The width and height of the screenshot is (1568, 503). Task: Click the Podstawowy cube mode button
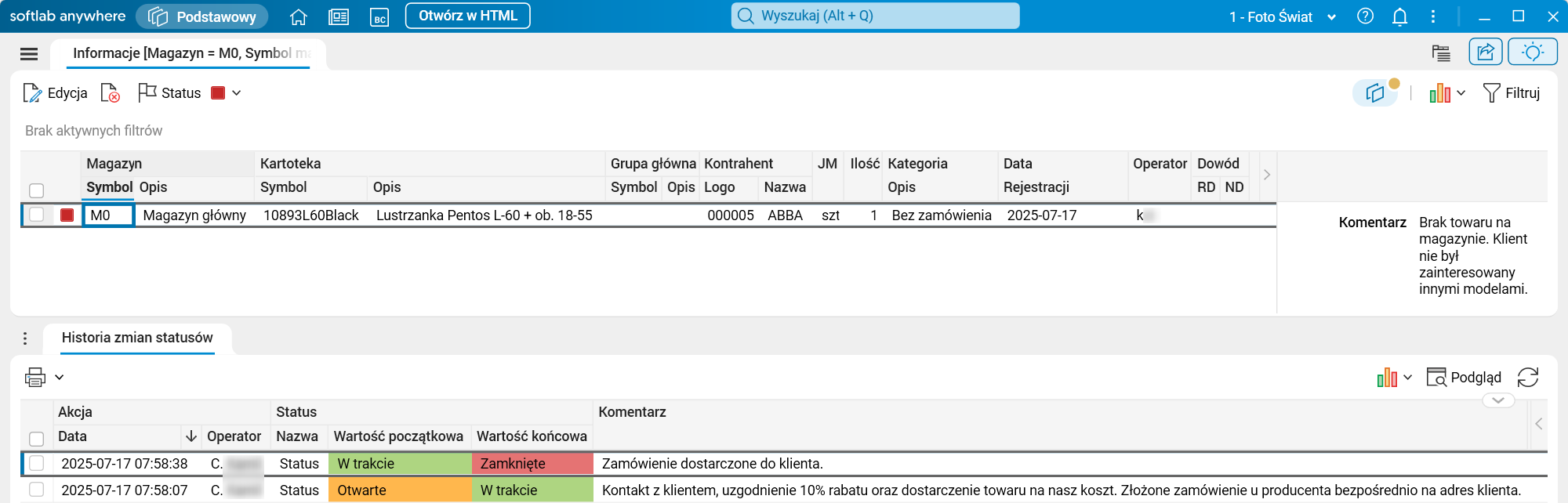pyautogui.click(x=202, y=16)
